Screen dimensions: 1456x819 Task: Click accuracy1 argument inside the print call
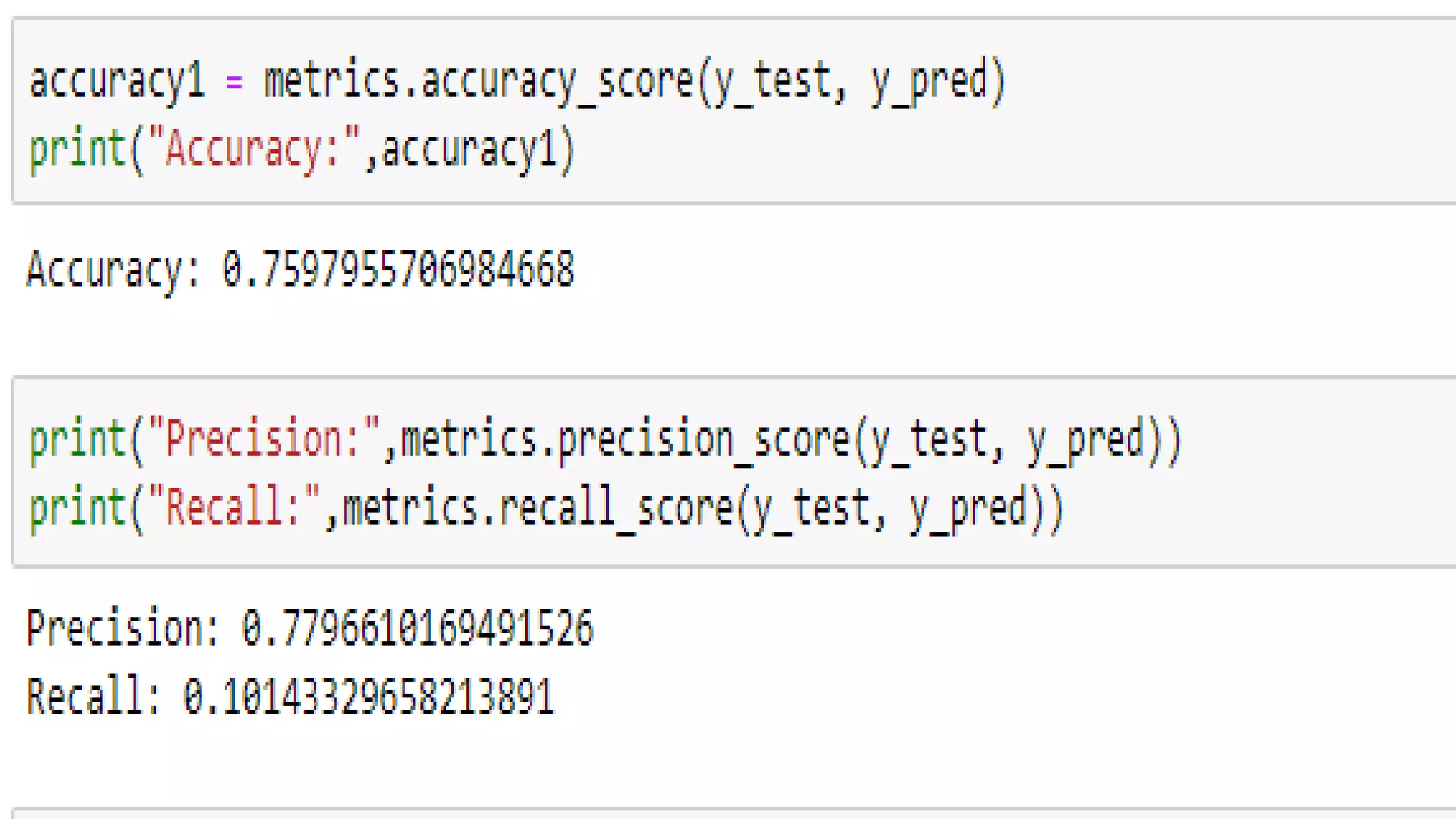click(469, 151)
